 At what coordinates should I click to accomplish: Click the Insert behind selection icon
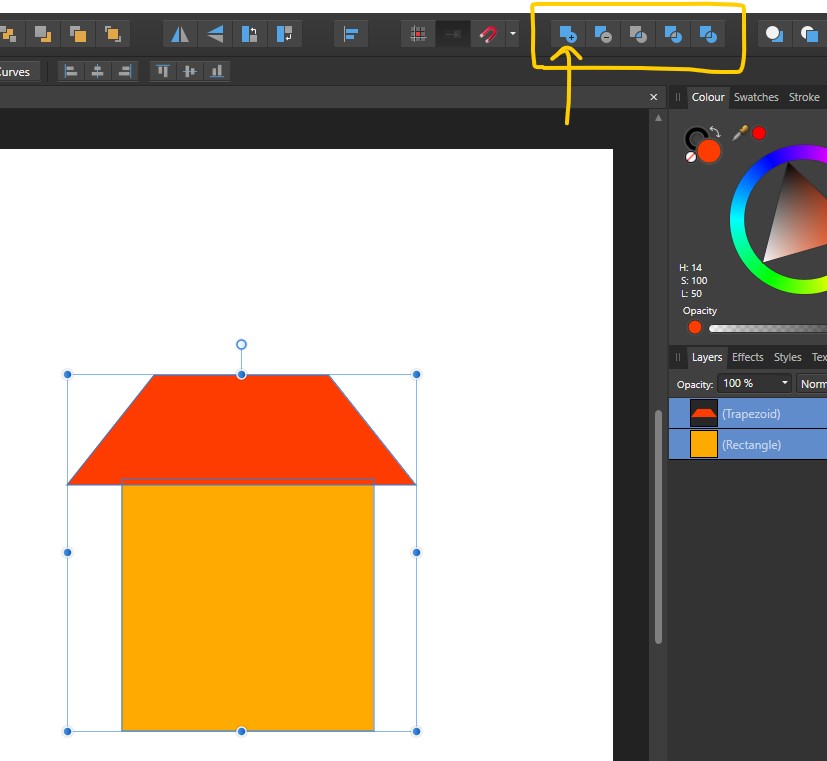[x=774, y=35]
